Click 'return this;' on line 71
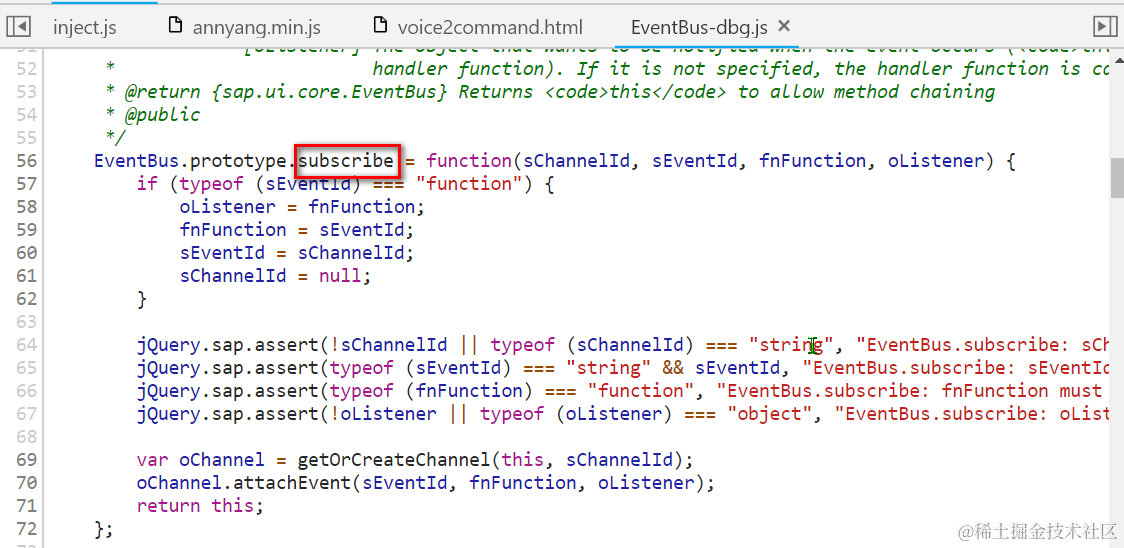 click(201, 505)
